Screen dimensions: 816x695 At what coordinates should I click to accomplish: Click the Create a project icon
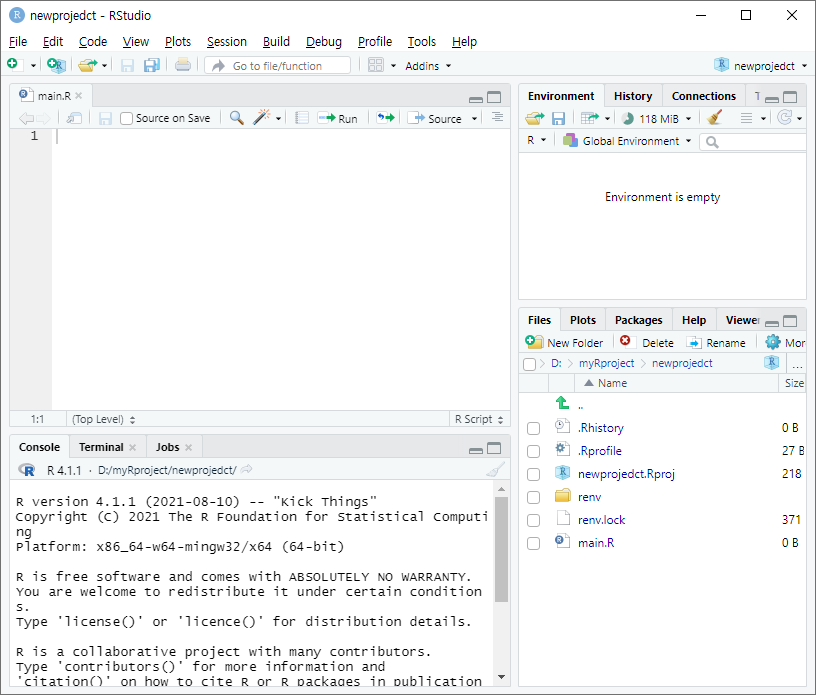pos(56,65)
